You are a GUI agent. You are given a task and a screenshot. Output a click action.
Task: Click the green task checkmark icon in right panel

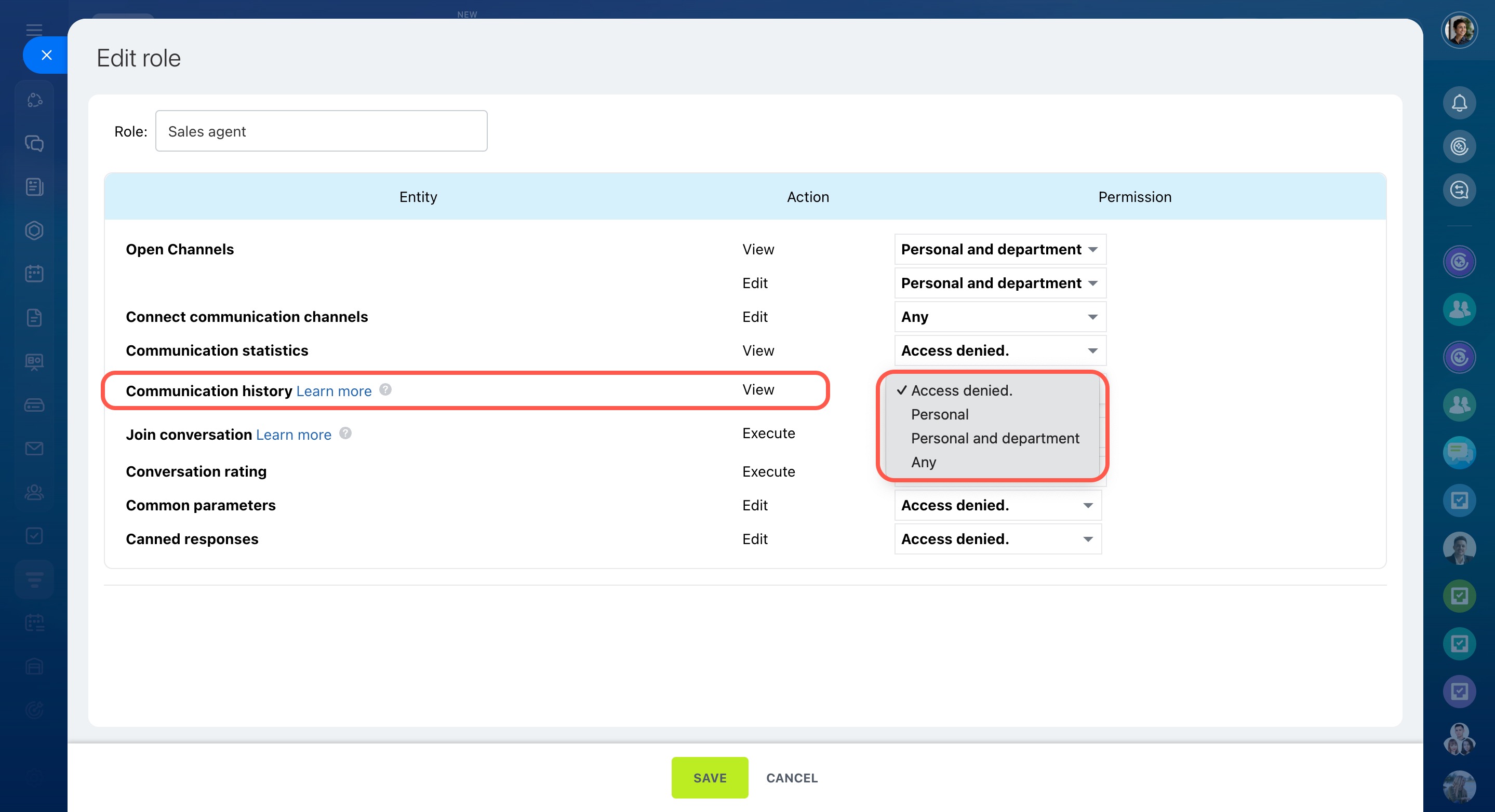(1459, 596)
